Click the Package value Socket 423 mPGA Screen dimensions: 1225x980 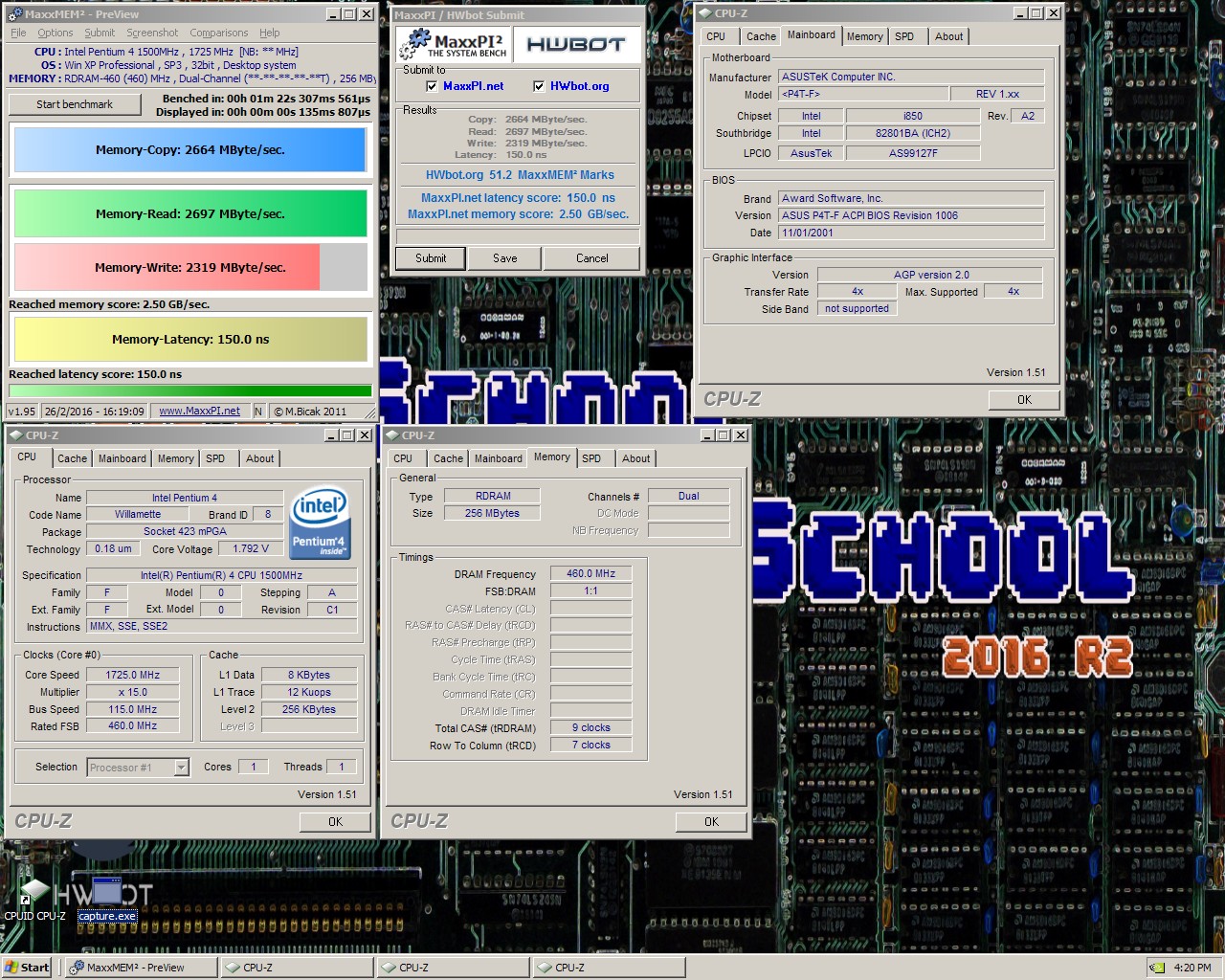(x=185, y=532)
